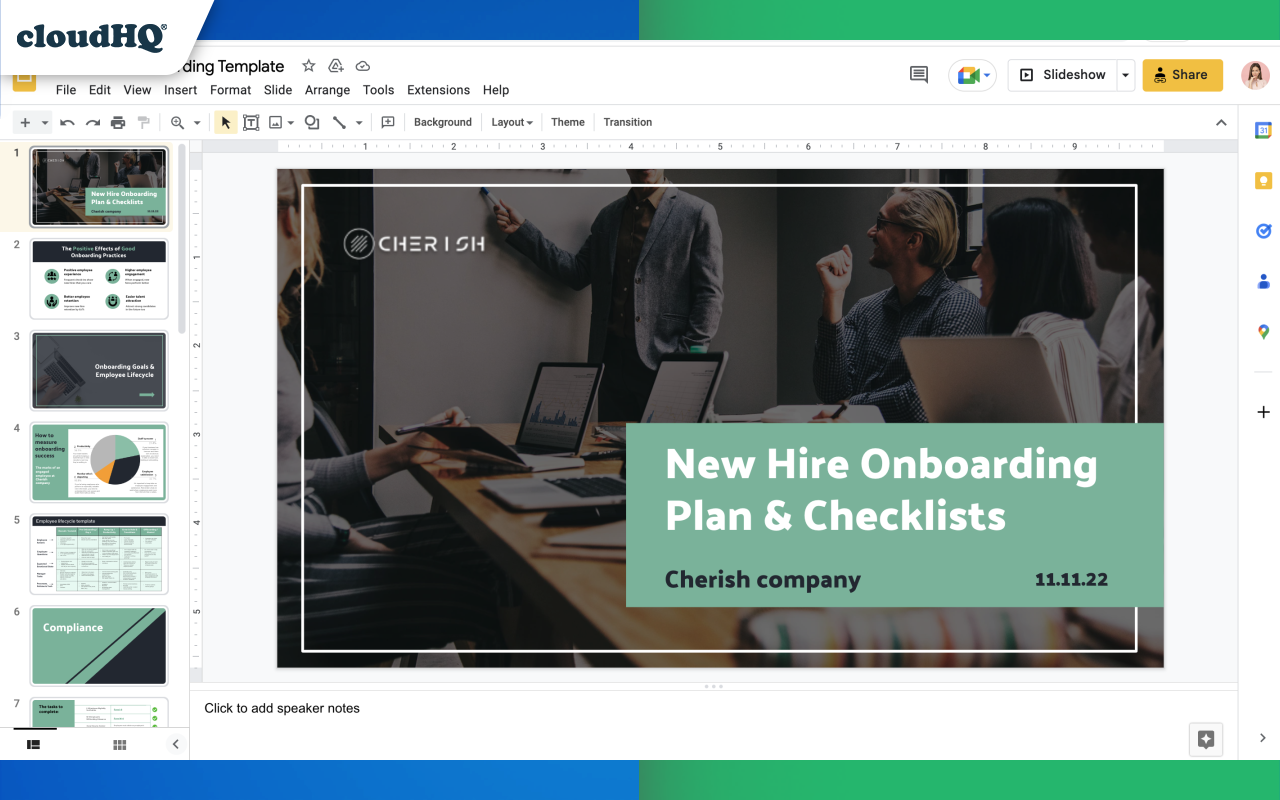Open Google Keep from the side panel
Image resolution: width=1280 pixels, height=800 pixels.
point(1262,180)
